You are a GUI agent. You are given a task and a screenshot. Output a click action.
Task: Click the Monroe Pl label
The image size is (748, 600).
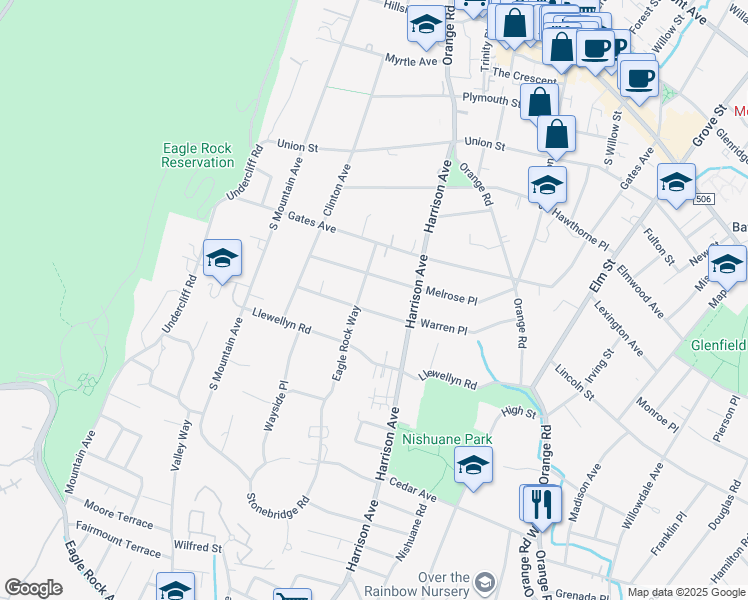657,414
